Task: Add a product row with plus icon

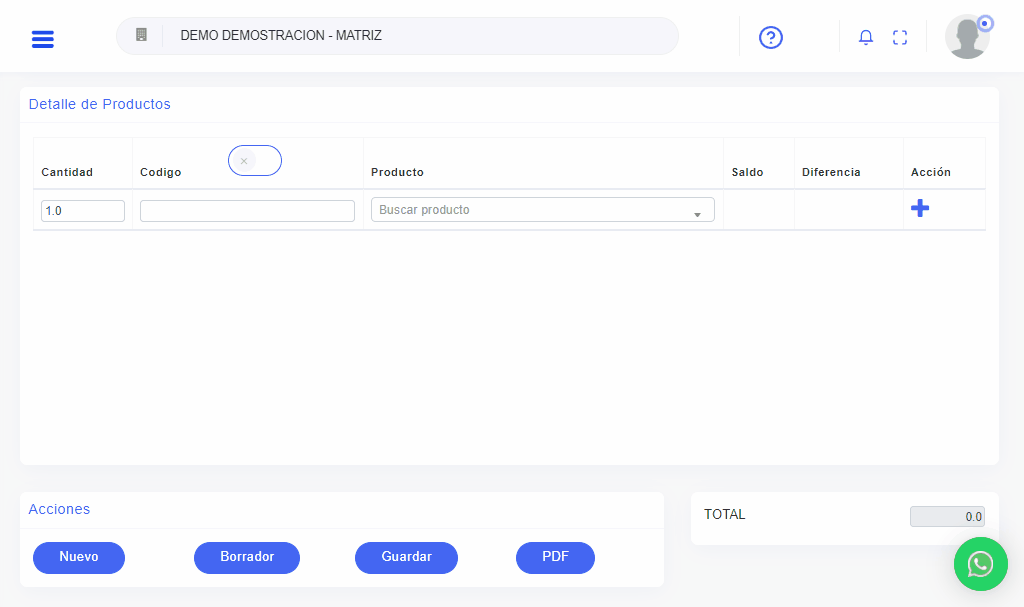Action: tap(920, 208)
